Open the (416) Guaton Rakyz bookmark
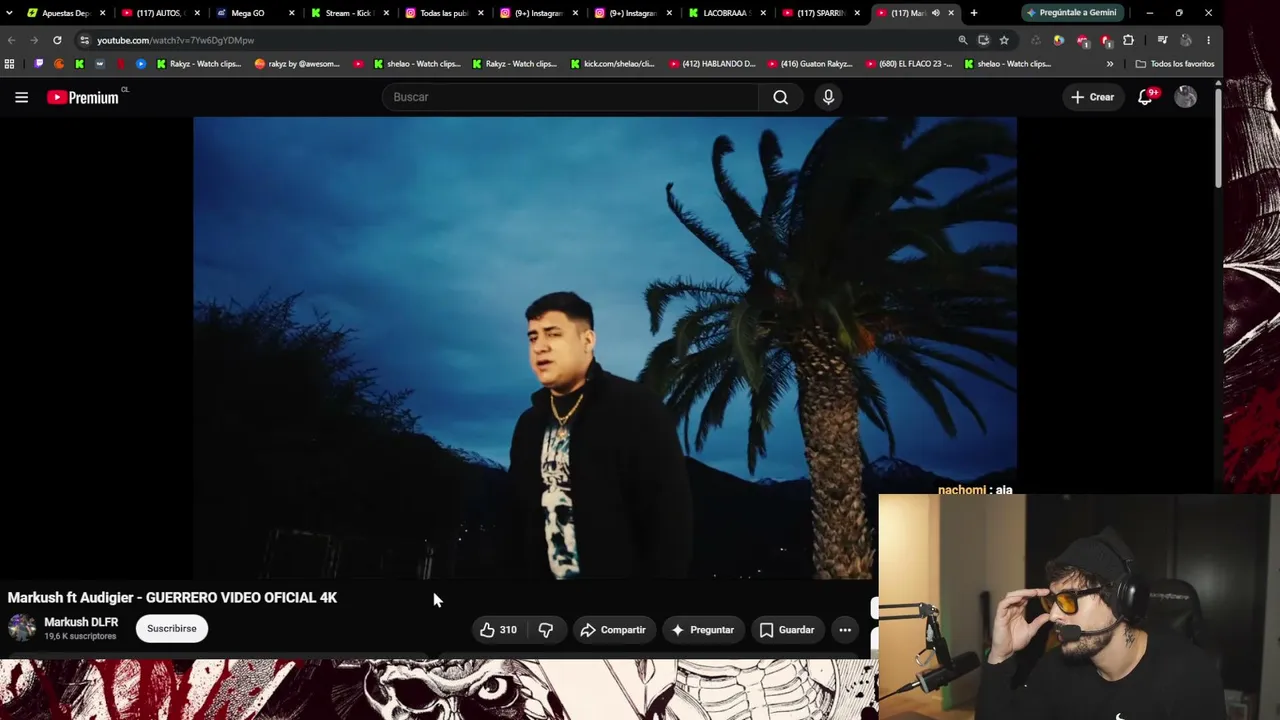Screen dimensions: 1280x720 (x=810, y=64)
